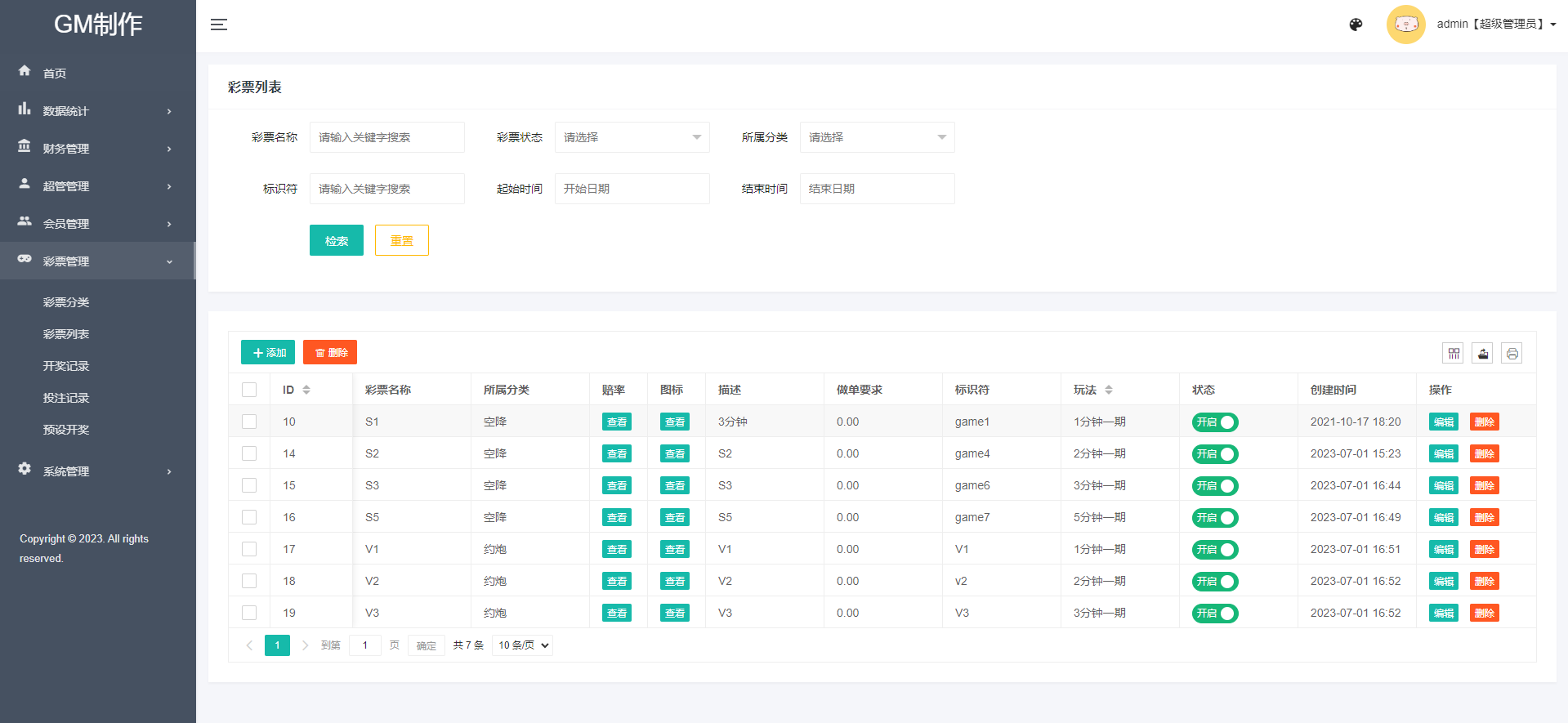Open the theme palette icon
Image resolution: width=1568 pixels, height=723 pixels.
[1356, 25]
